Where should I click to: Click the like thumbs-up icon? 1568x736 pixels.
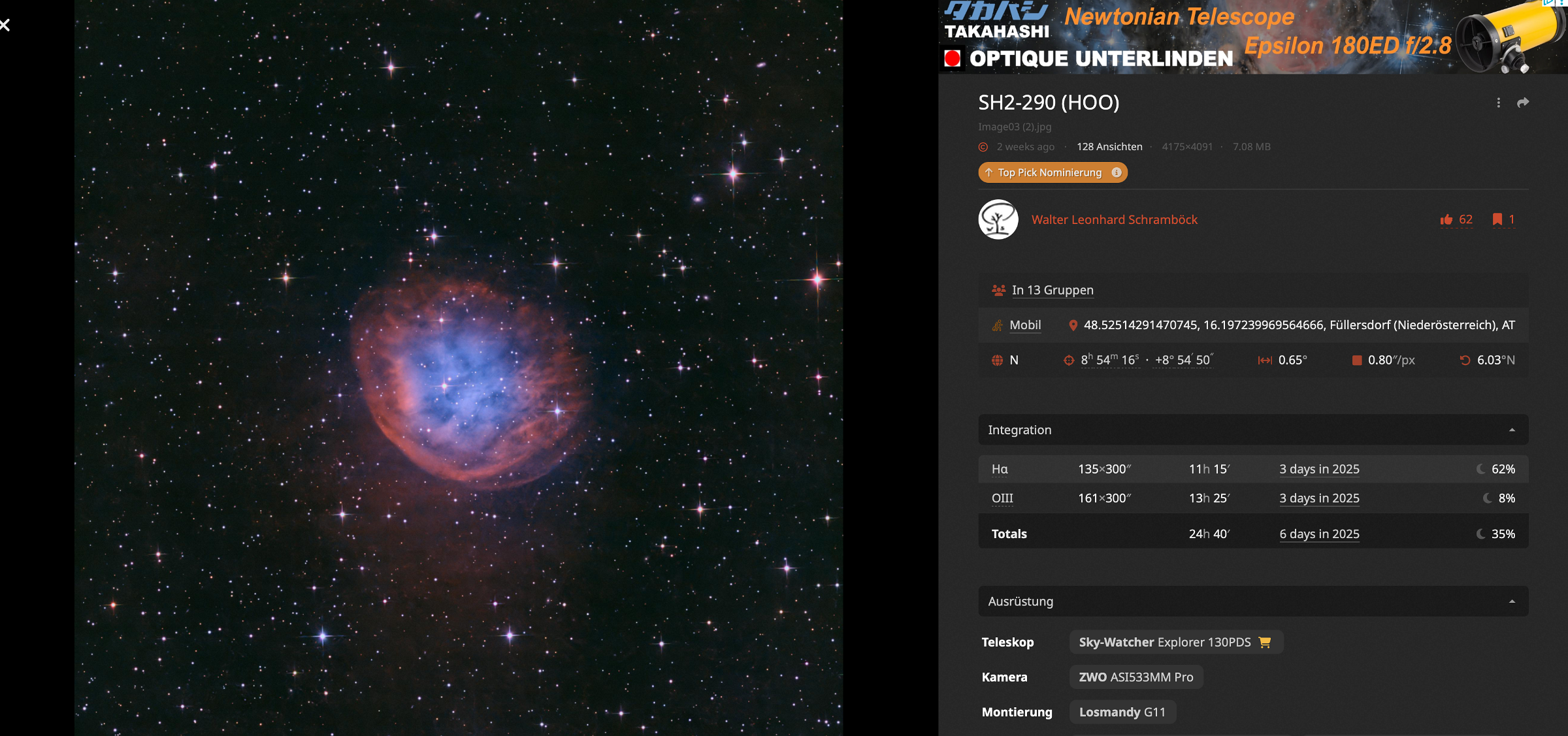(1446, 219)
